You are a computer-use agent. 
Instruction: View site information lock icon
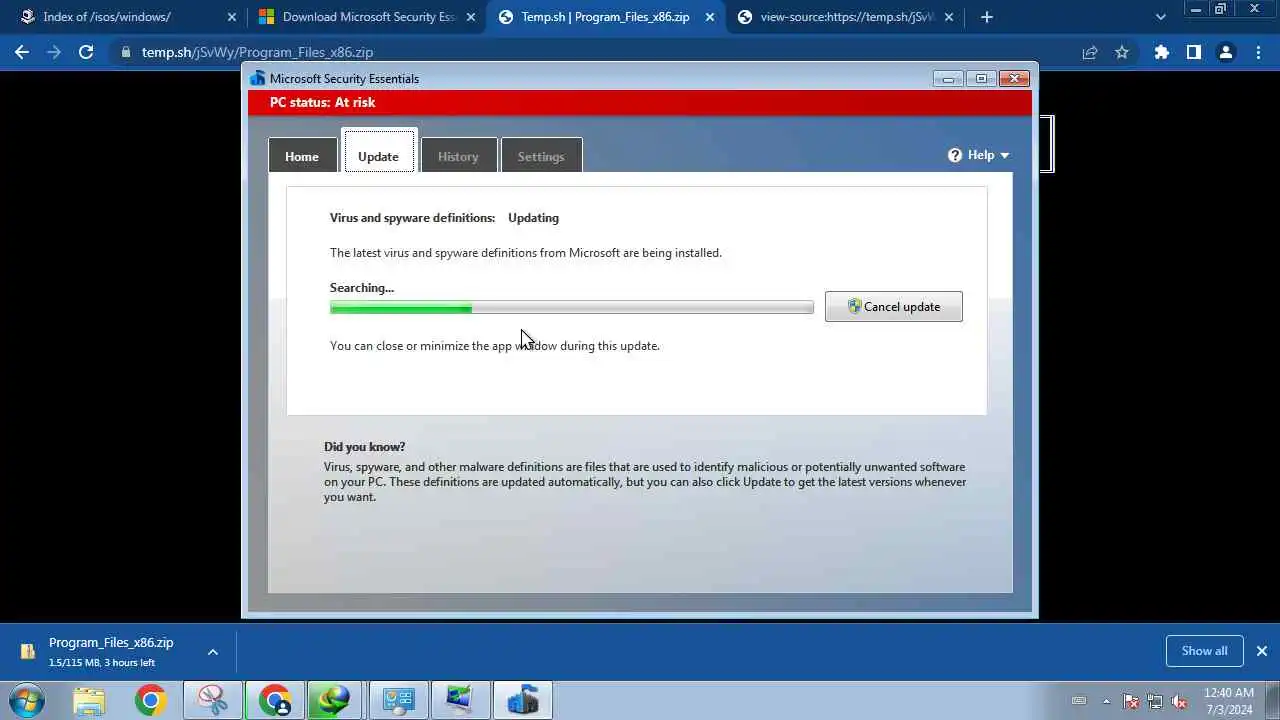coord(125,52)
